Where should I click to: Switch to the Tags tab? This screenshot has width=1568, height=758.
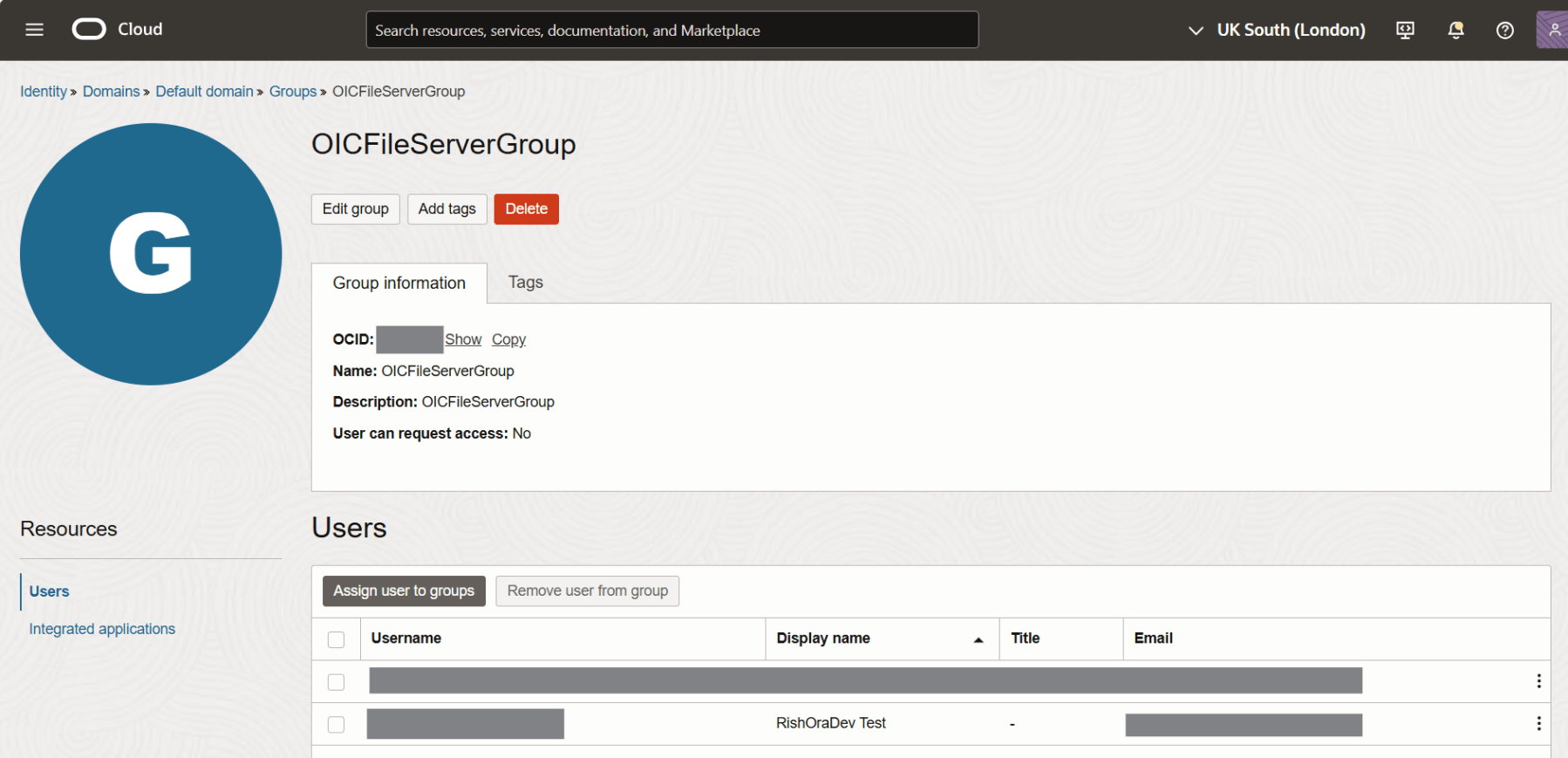click(525, 283)
